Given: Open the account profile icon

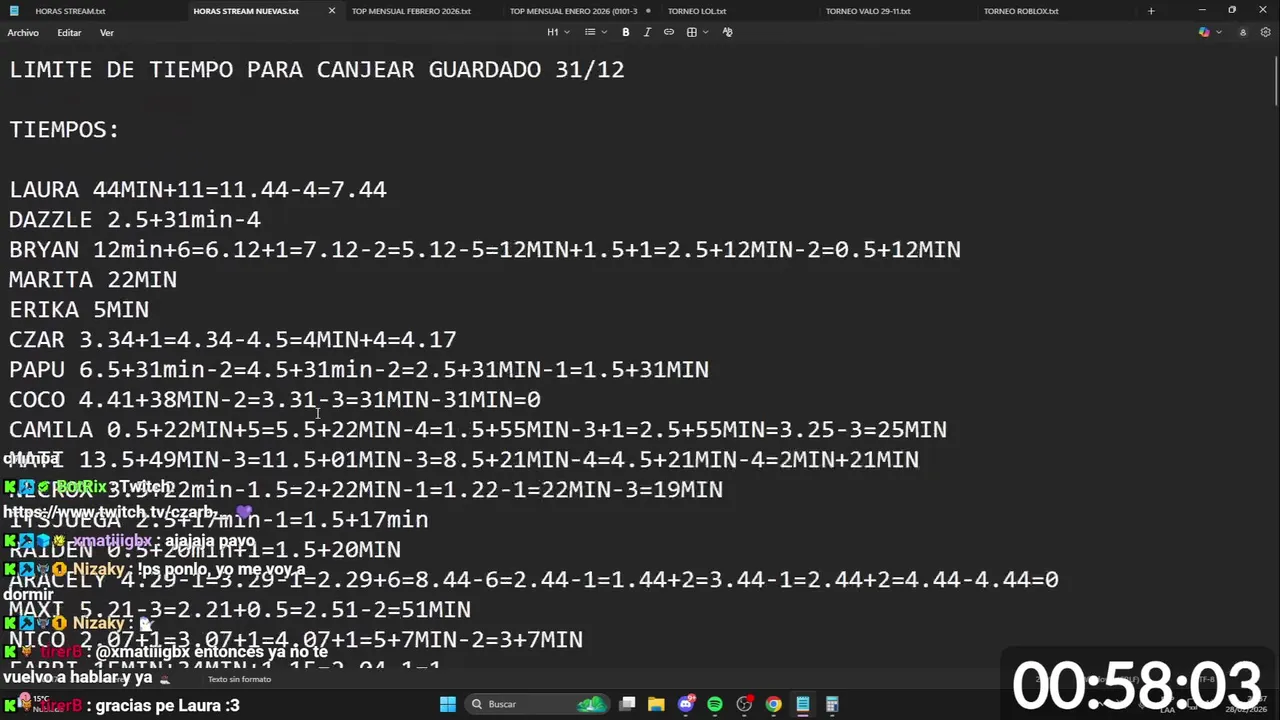Looking at the screenshot, I should 1243,32.
